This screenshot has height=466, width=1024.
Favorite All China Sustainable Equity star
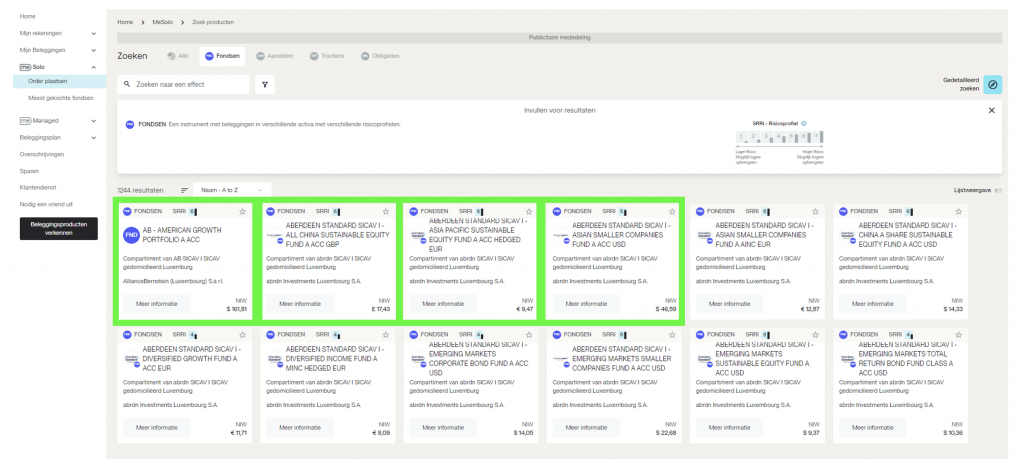pyautogui.click(x=385, y=211)
